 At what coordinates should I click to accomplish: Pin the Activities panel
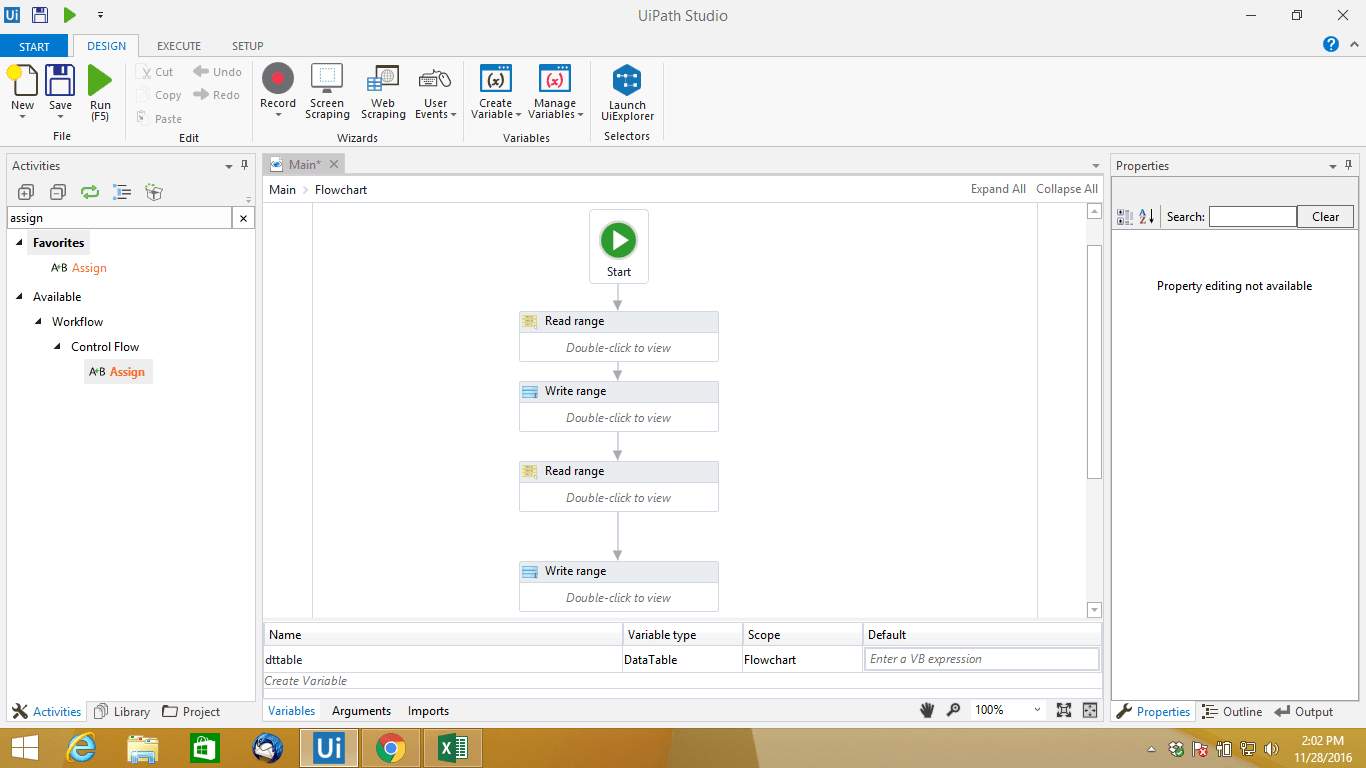coord(244,165)
